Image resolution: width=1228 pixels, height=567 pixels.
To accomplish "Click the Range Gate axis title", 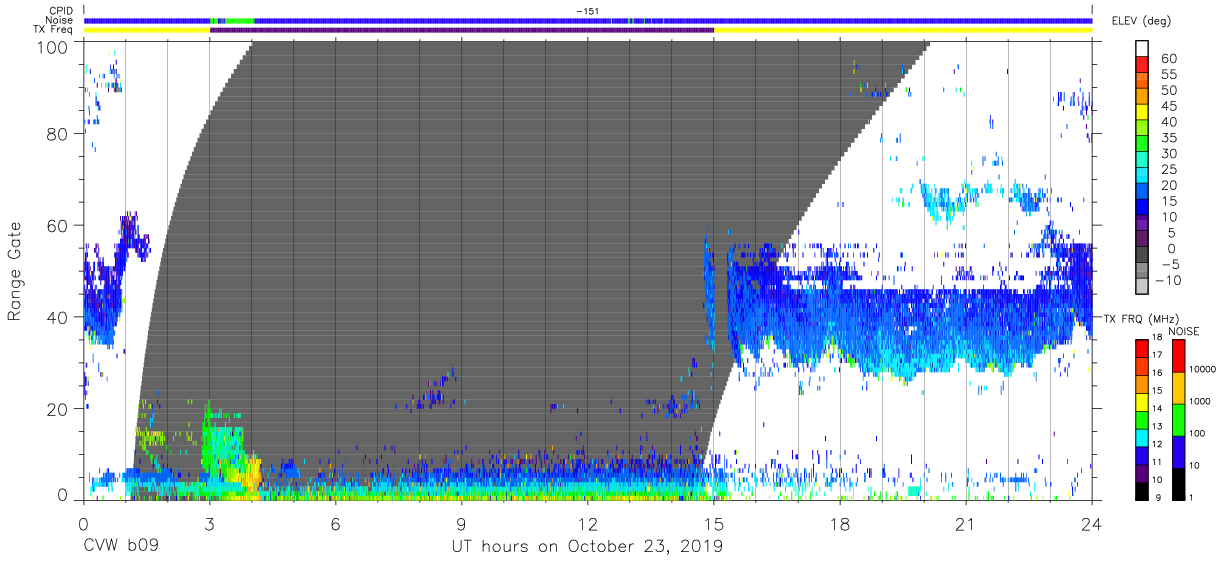I will pos(15,272).
